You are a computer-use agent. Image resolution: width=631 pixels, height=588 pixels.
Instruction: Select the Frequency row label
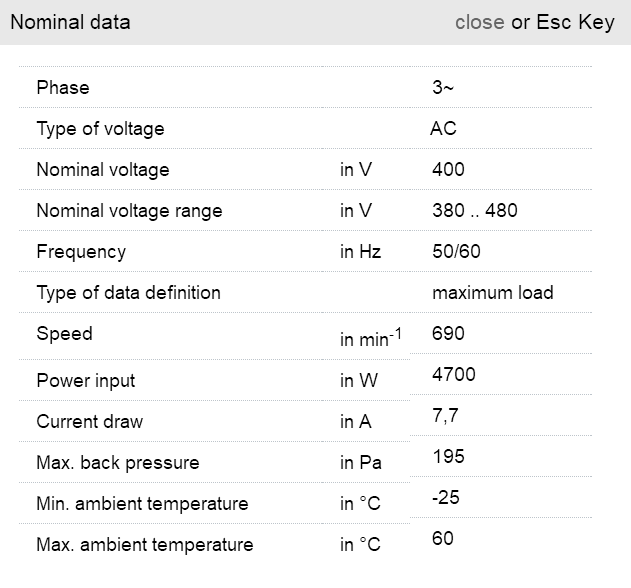[81, 252]
